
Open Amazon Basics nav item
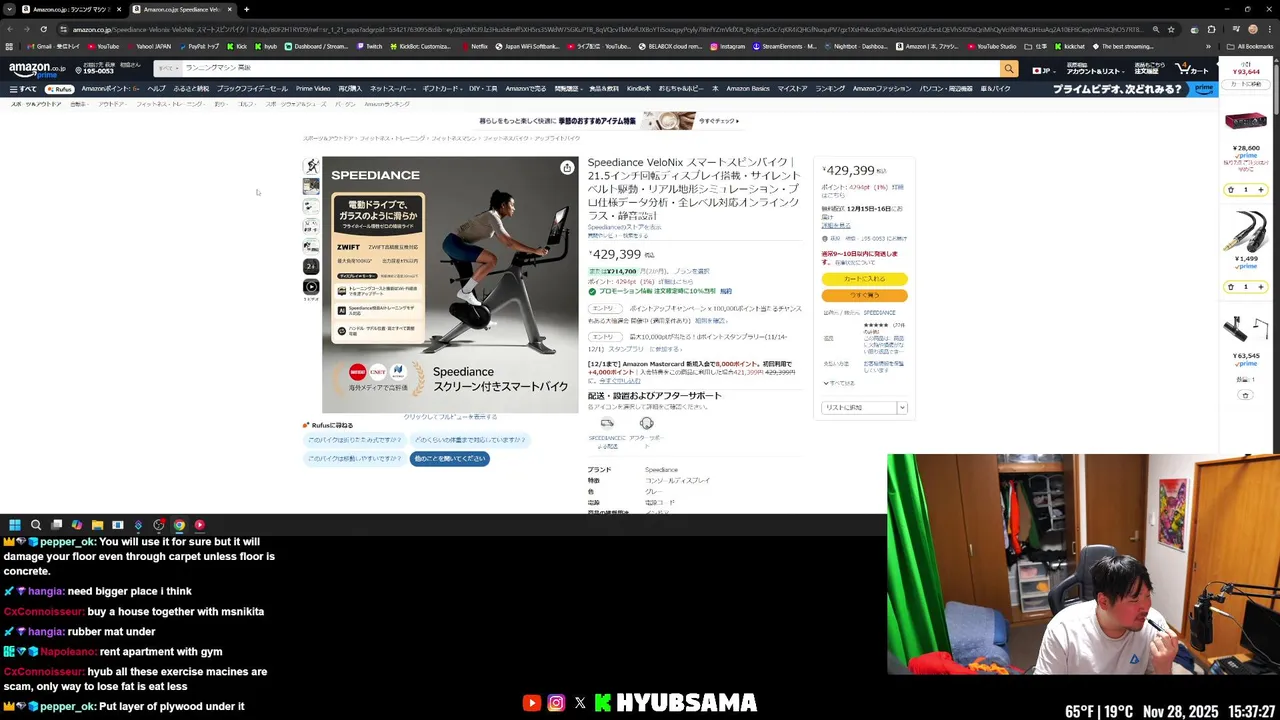click(748, 89)
